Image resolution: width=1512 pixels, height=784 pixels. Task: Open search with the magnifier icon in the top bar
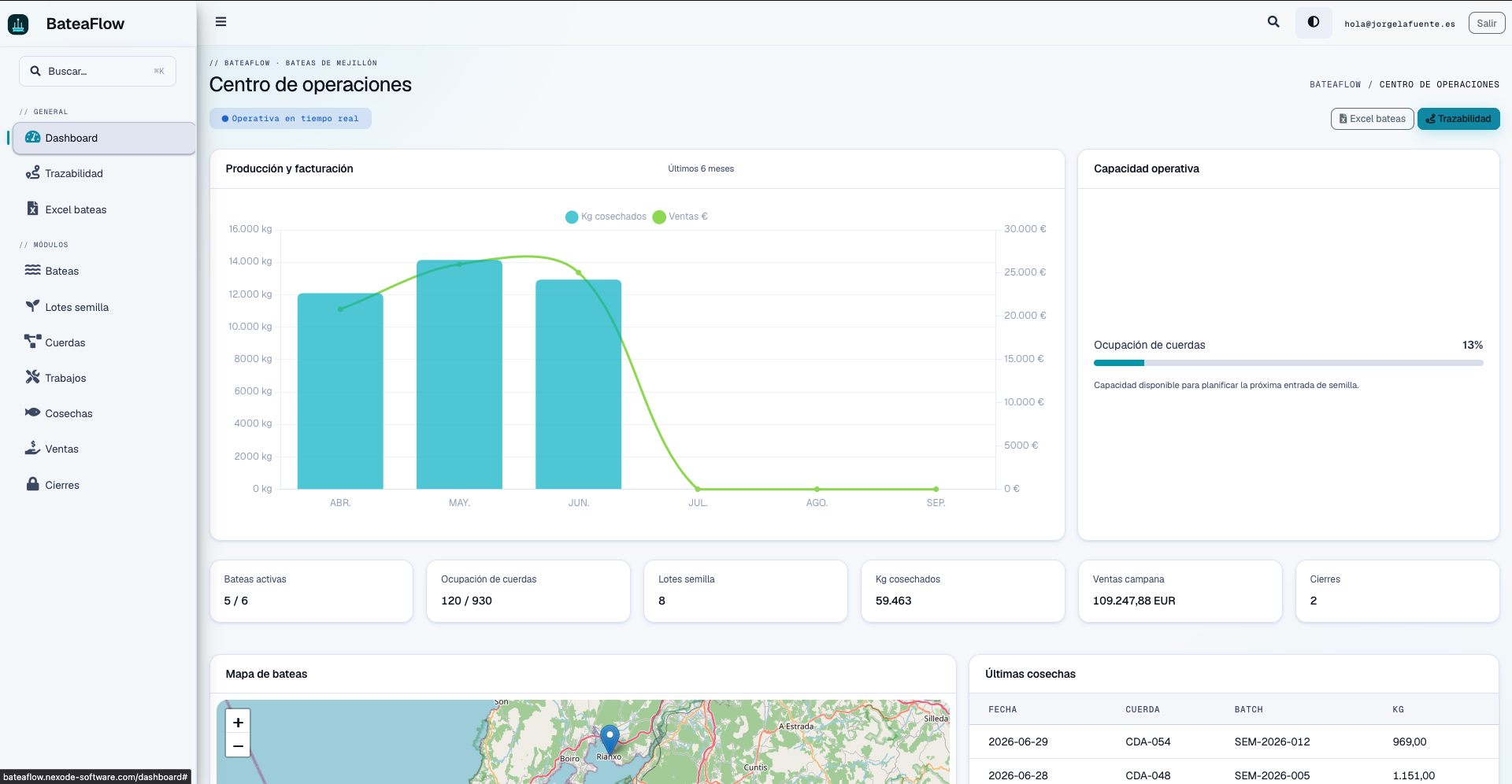pyautogui.click(x=1273, y=22)
